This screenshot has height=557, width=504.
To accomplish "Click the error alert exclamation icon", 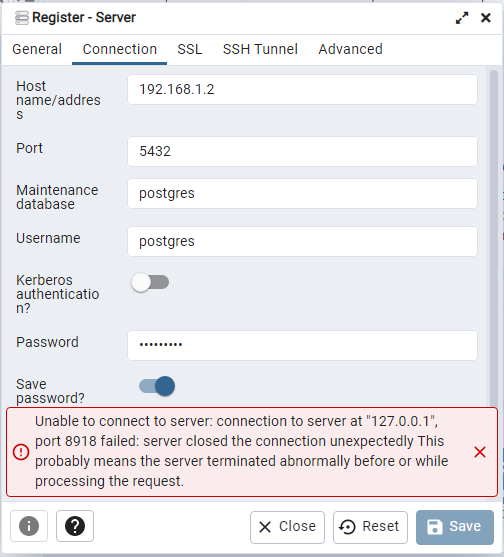I will 21,452.
